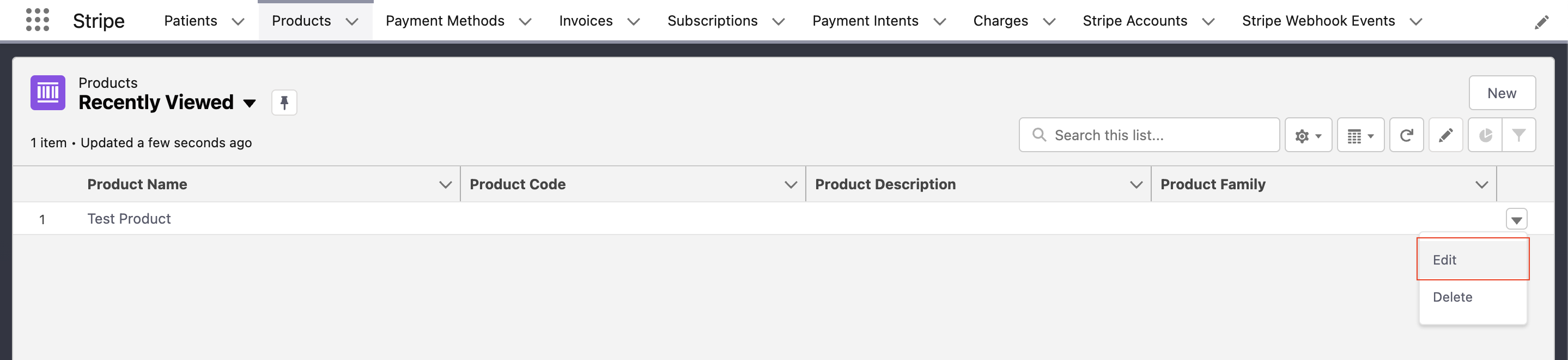The image size is (1568, 360).
Task: Open the table display options icon
Action: [1360, 135]
